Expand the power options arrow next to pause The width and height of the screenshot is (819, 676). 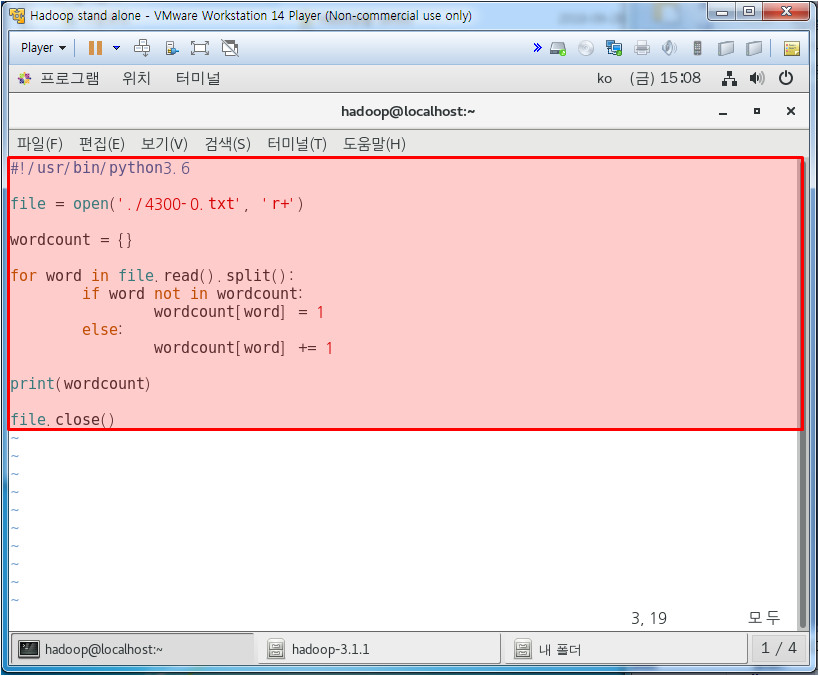tap(116, 48)
